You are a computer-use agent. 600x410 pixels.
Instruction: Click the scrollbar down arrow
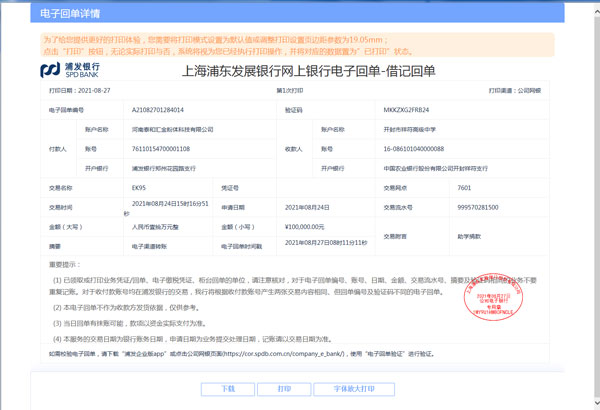point(596,403)
